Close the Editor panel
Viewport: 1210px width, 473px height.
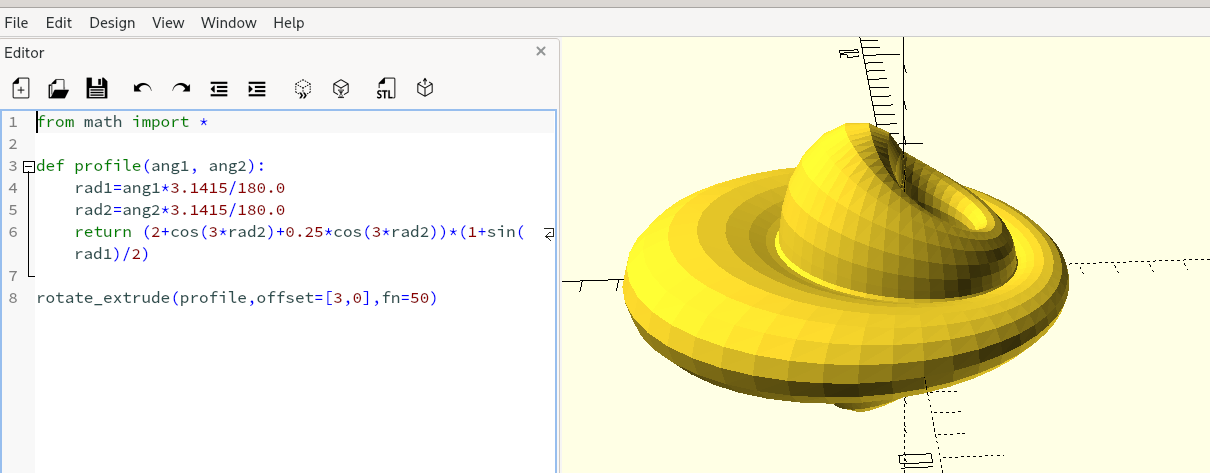(541, 51)
